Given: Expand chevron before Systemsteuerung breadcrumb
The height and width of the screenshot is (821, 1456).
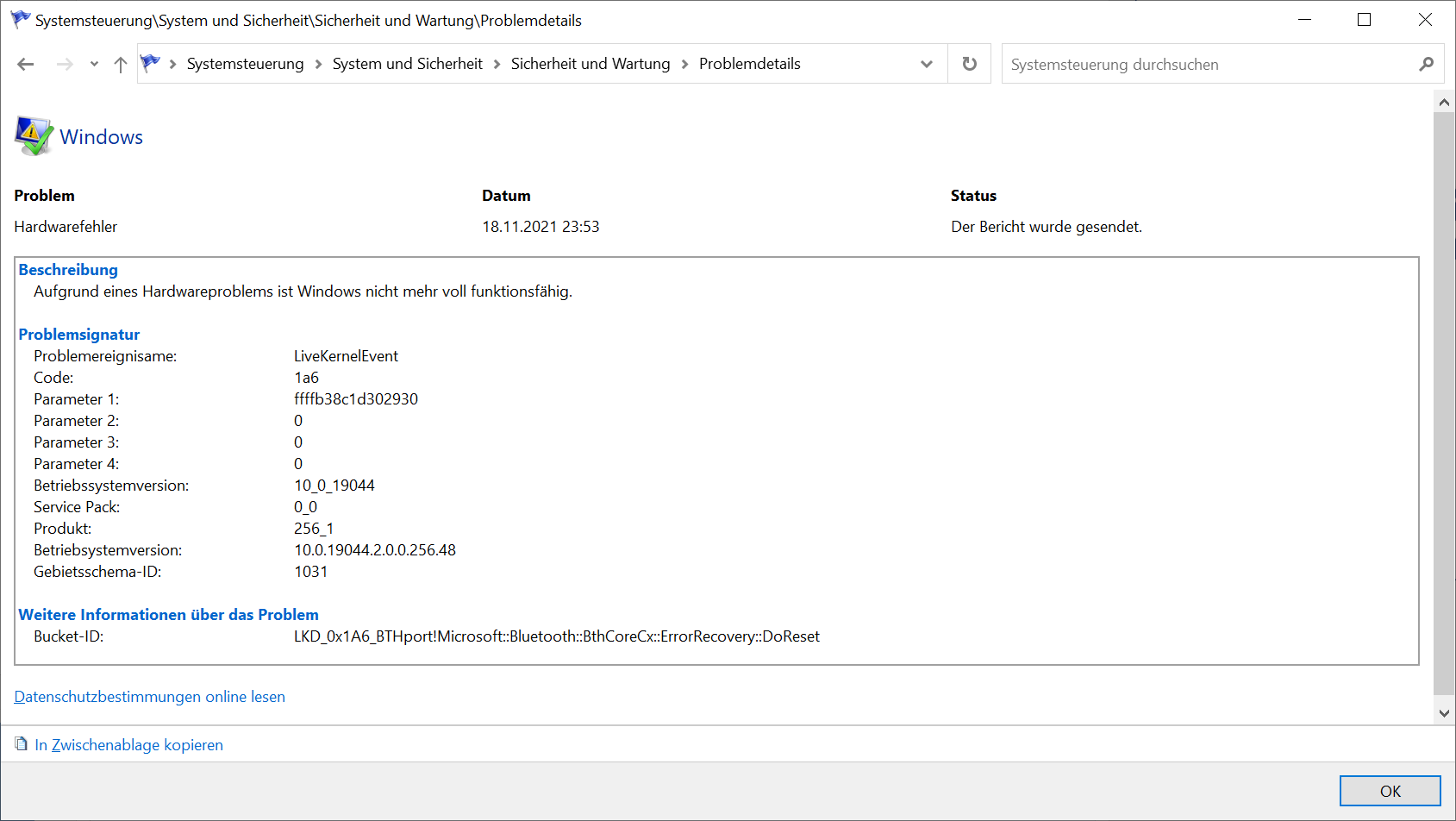Looking at the screenshot, I should coord(173,64).
